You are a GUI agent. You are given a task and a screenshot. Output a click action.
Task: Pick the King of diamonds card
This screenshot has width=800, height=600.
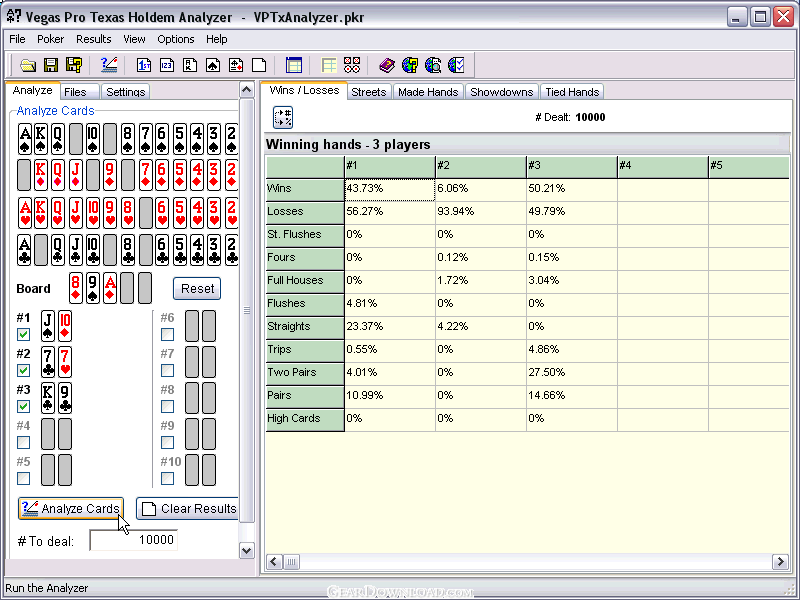coord(41,176)
